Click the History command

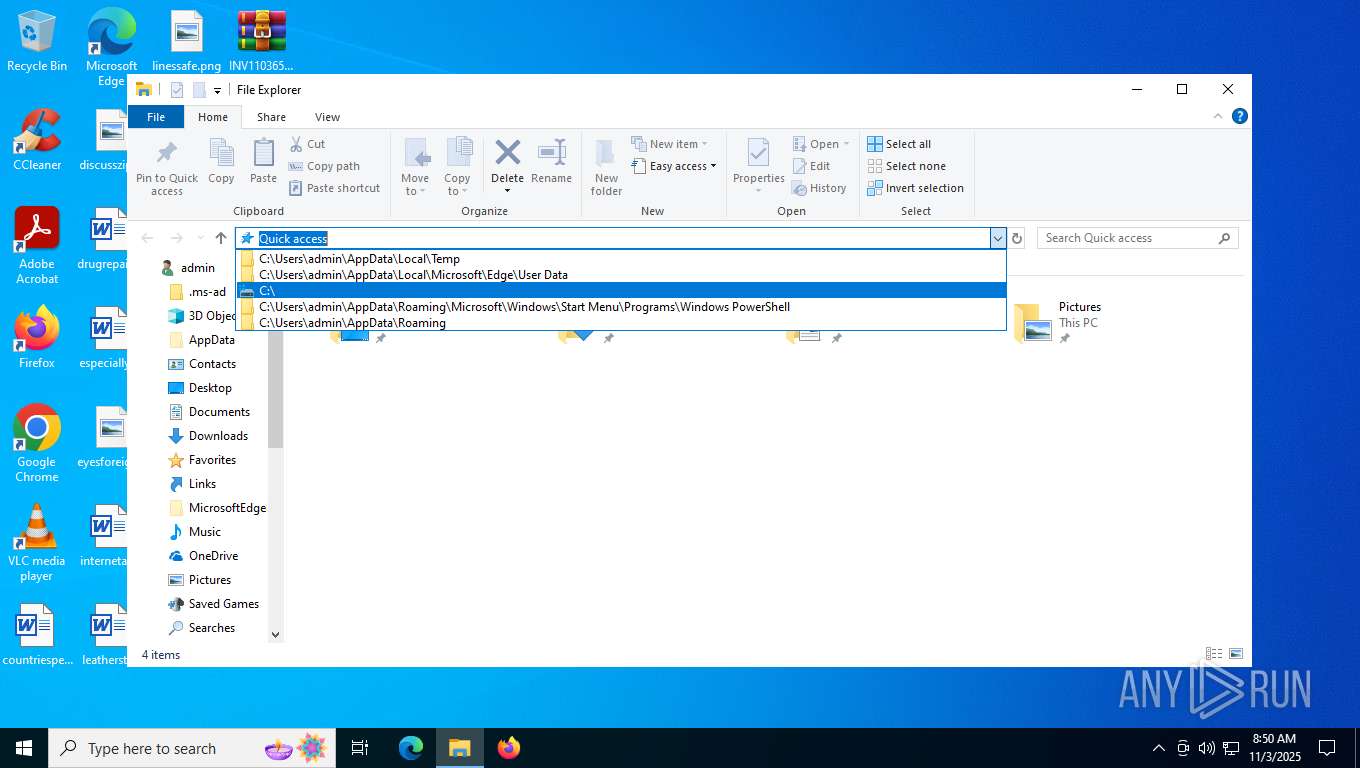point(819,188)
